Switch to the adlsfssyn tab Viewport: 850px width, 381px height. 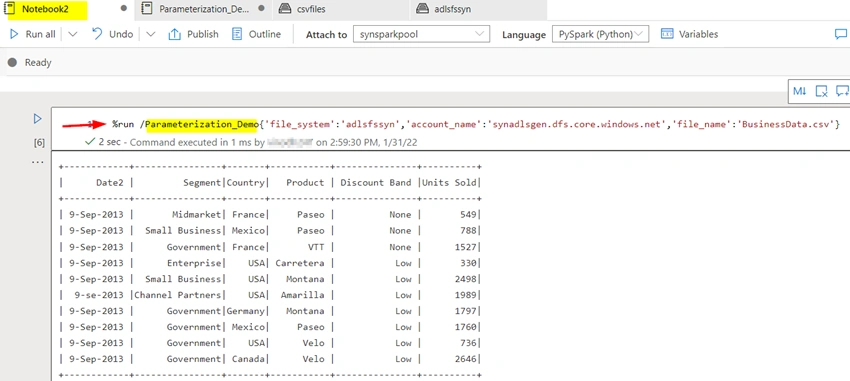(x=452, y=9)
